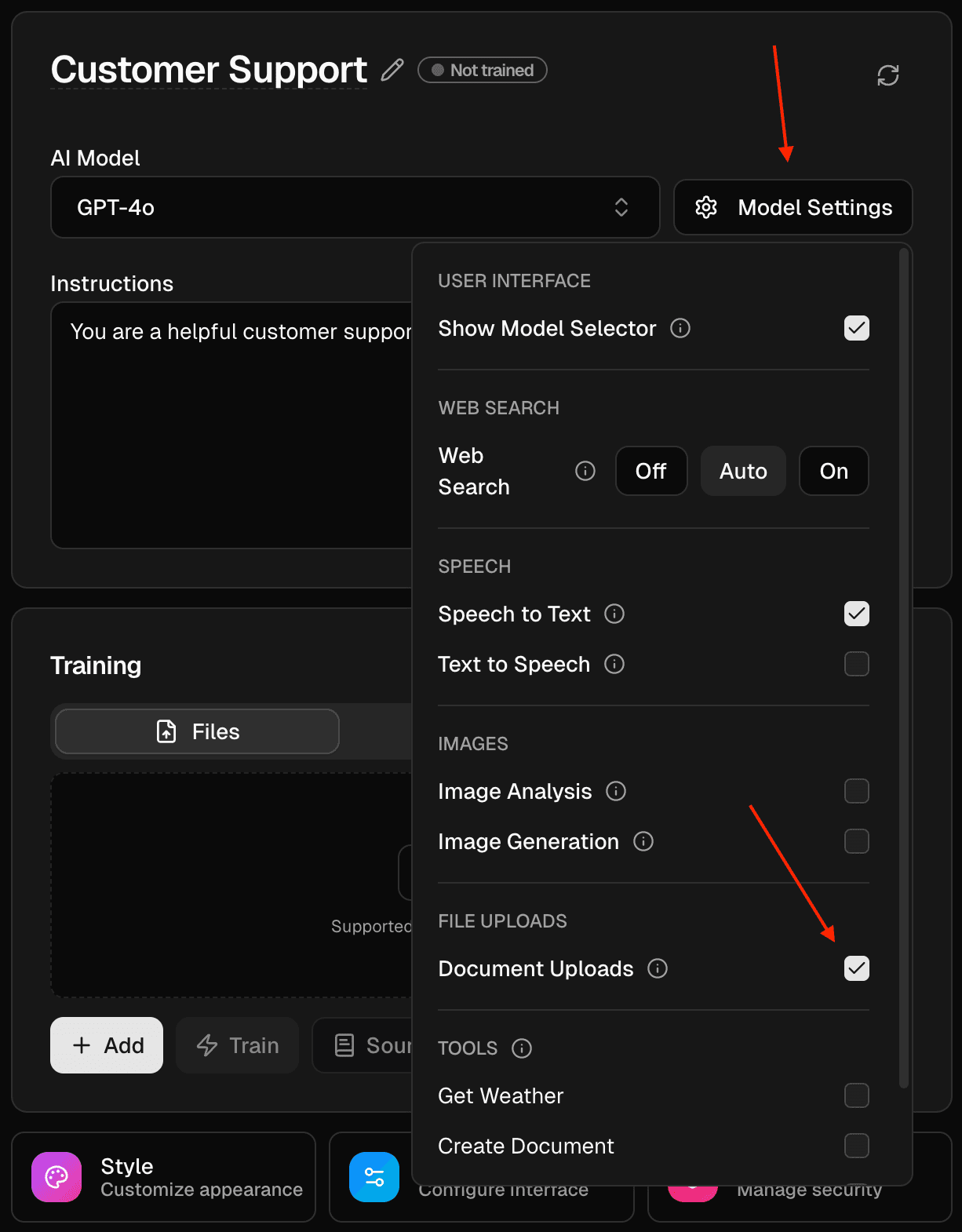Set Web Search to On
Image resolution: width=962 pixels, height=1232 pixels.
833,471
